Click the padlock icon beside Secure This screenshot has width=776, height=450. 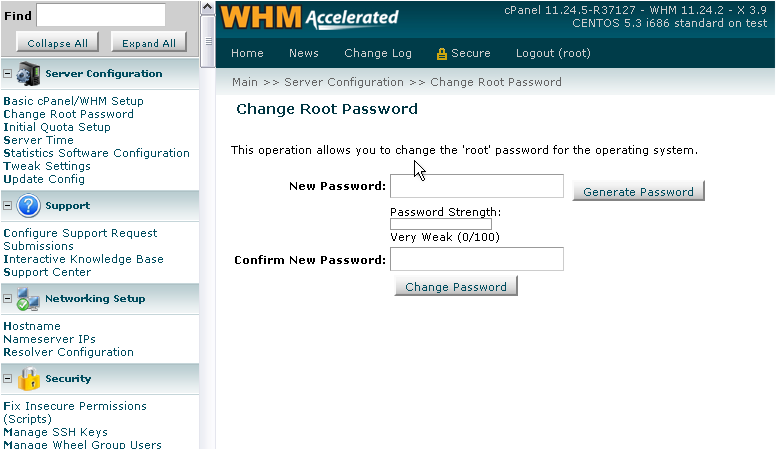coord(441,54)
